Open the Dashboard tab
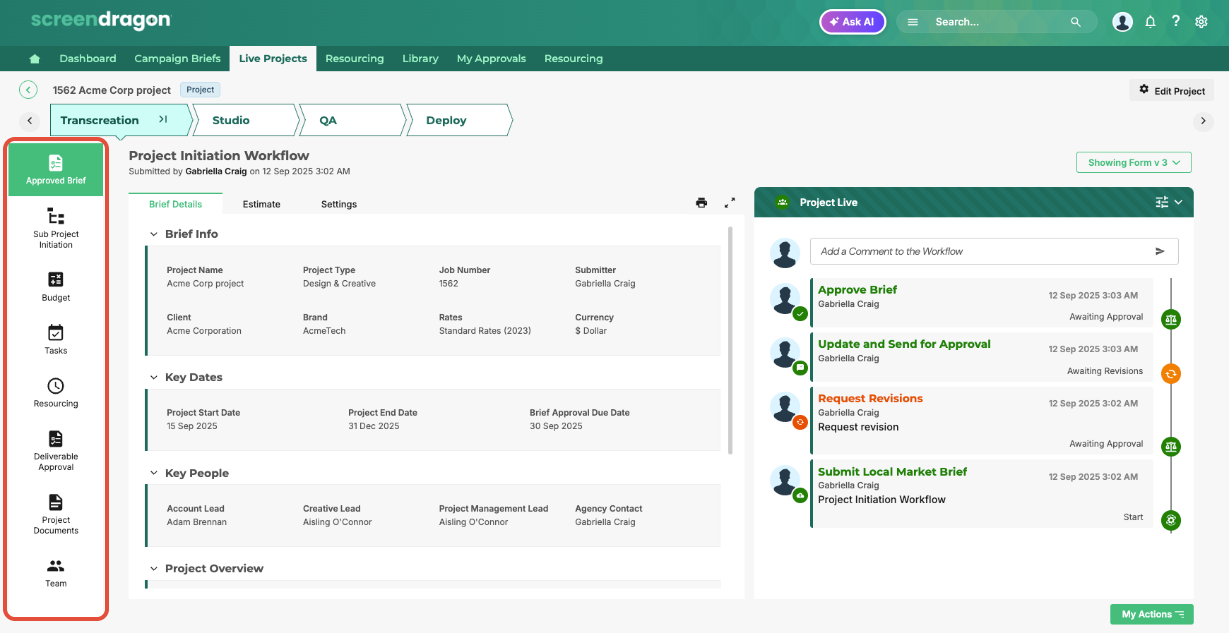 [x=88, y=58]
